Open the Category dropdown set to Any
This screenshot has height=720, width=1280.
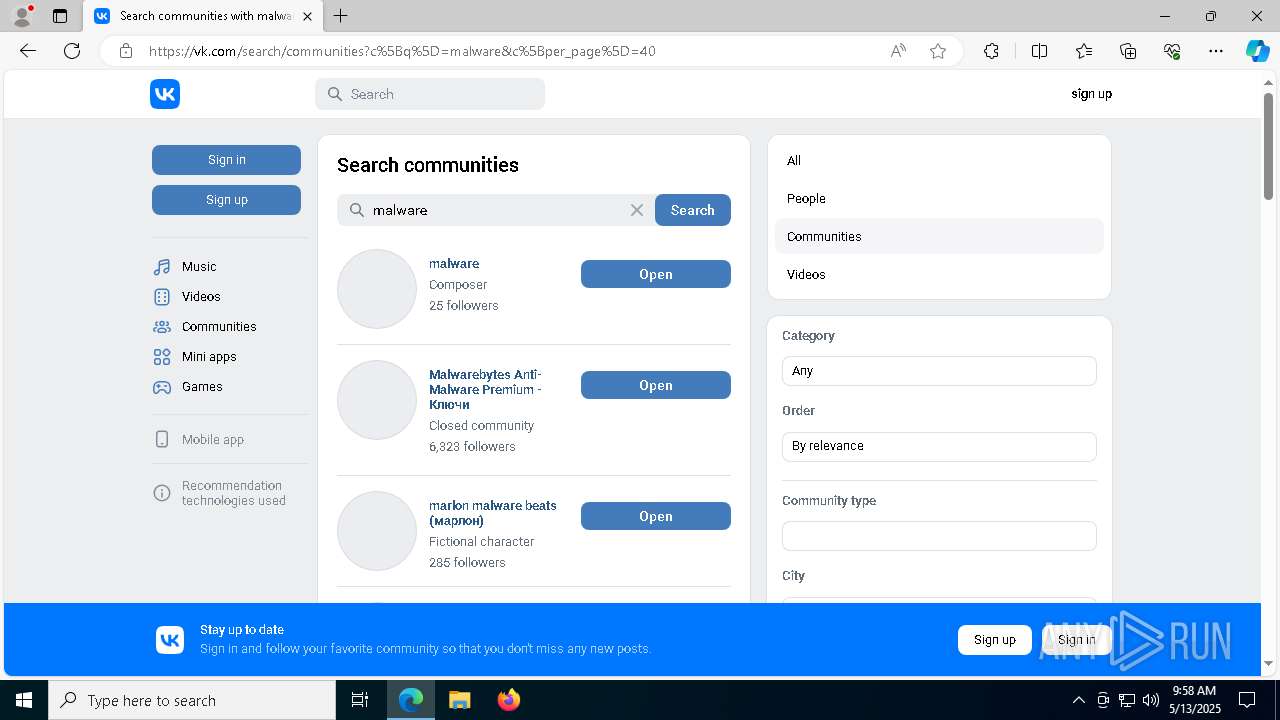[x=939, y=371]
